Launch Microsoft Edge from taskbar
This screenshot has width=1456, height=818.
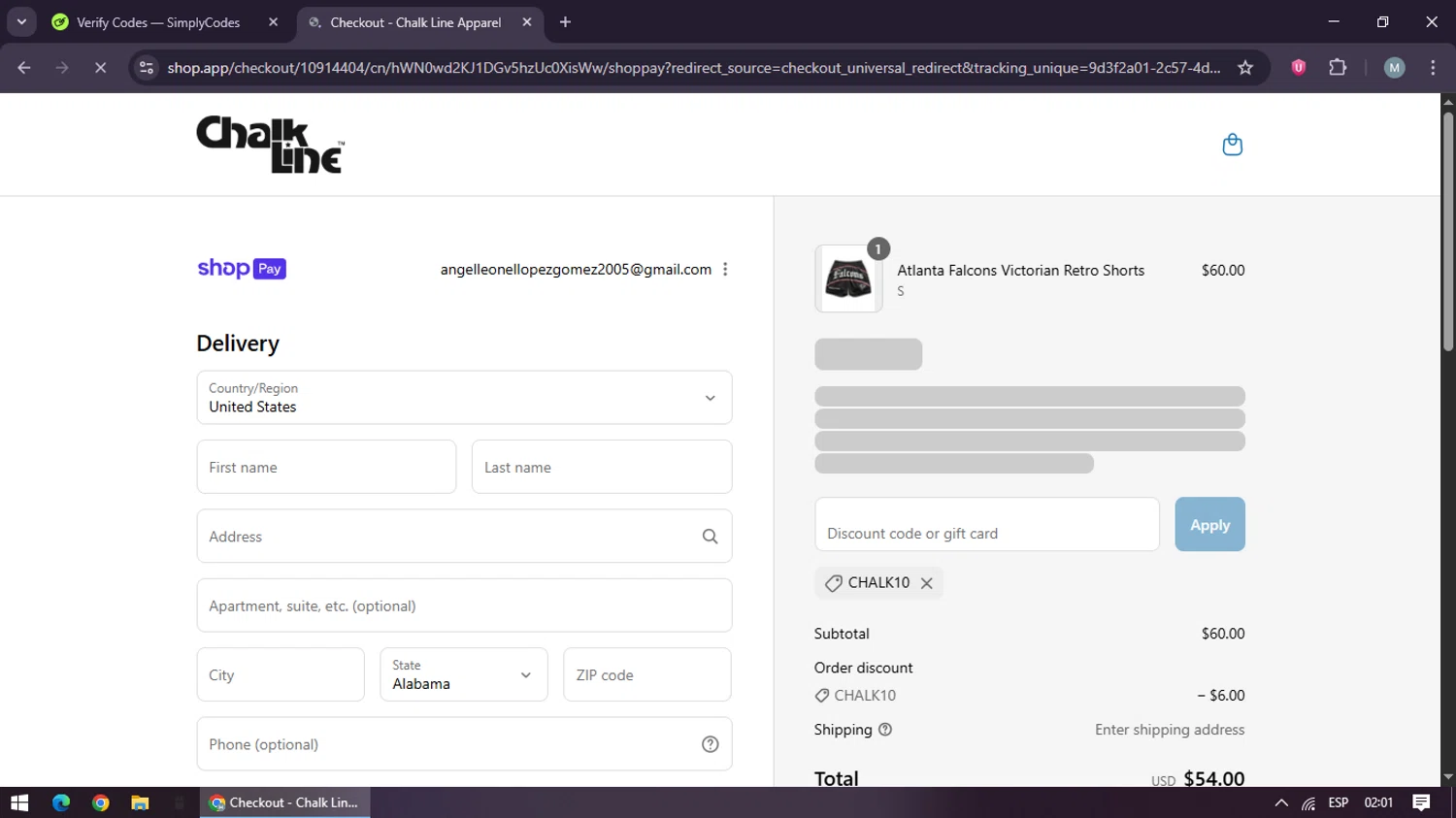coord(61,802)
